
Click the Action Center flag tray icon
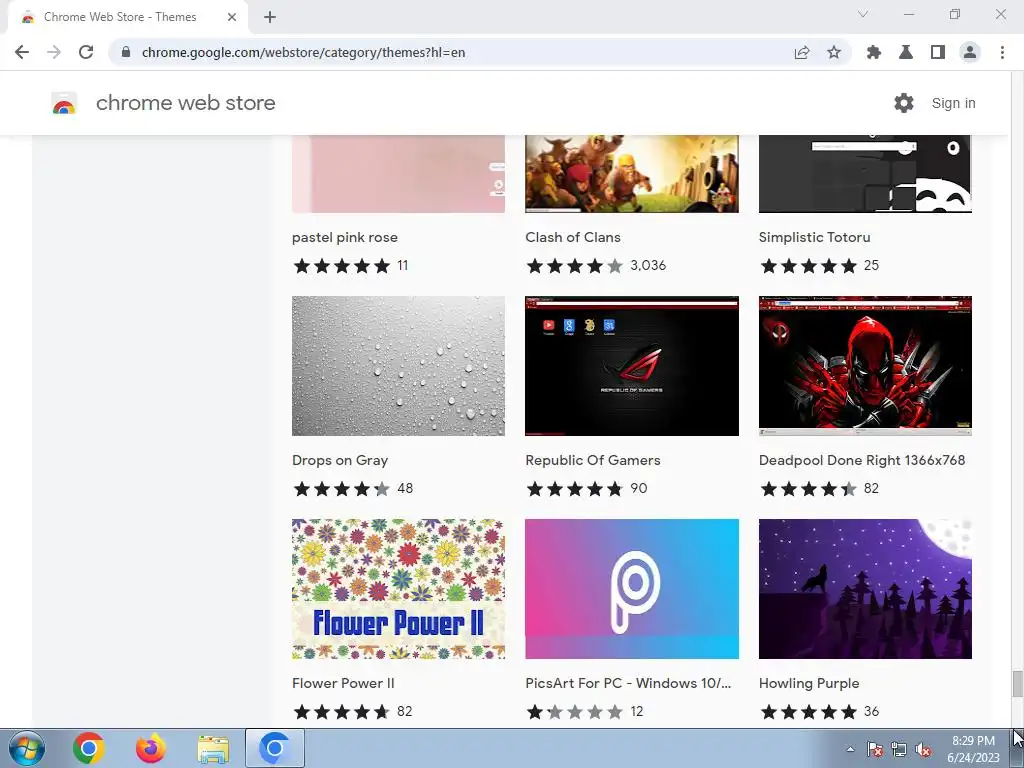pos(875,749)
